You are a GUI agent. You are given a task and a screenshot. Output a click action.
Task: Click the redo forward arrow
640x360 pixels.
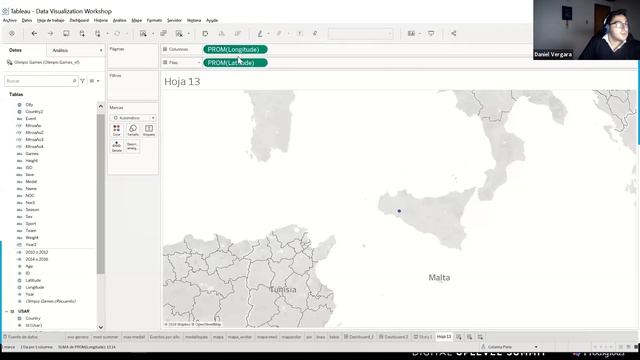[x=50, y=33]
